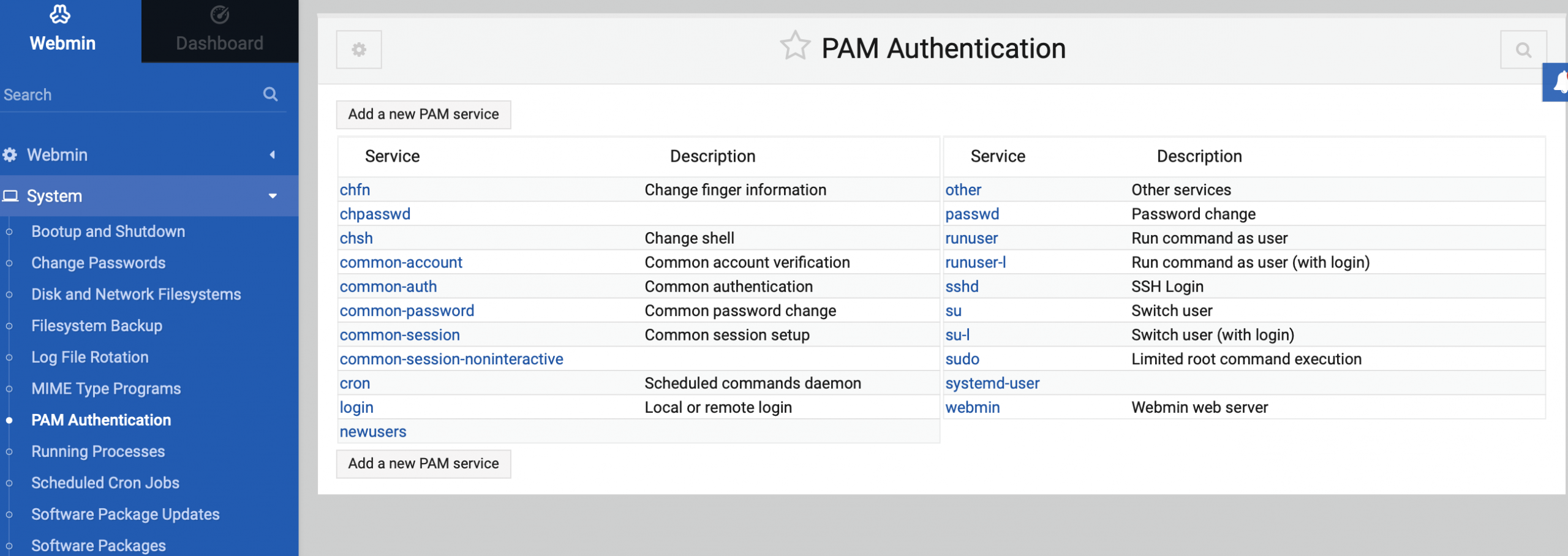
Task: Select PAM Authentication in sidebar
Action: [101, 420]
